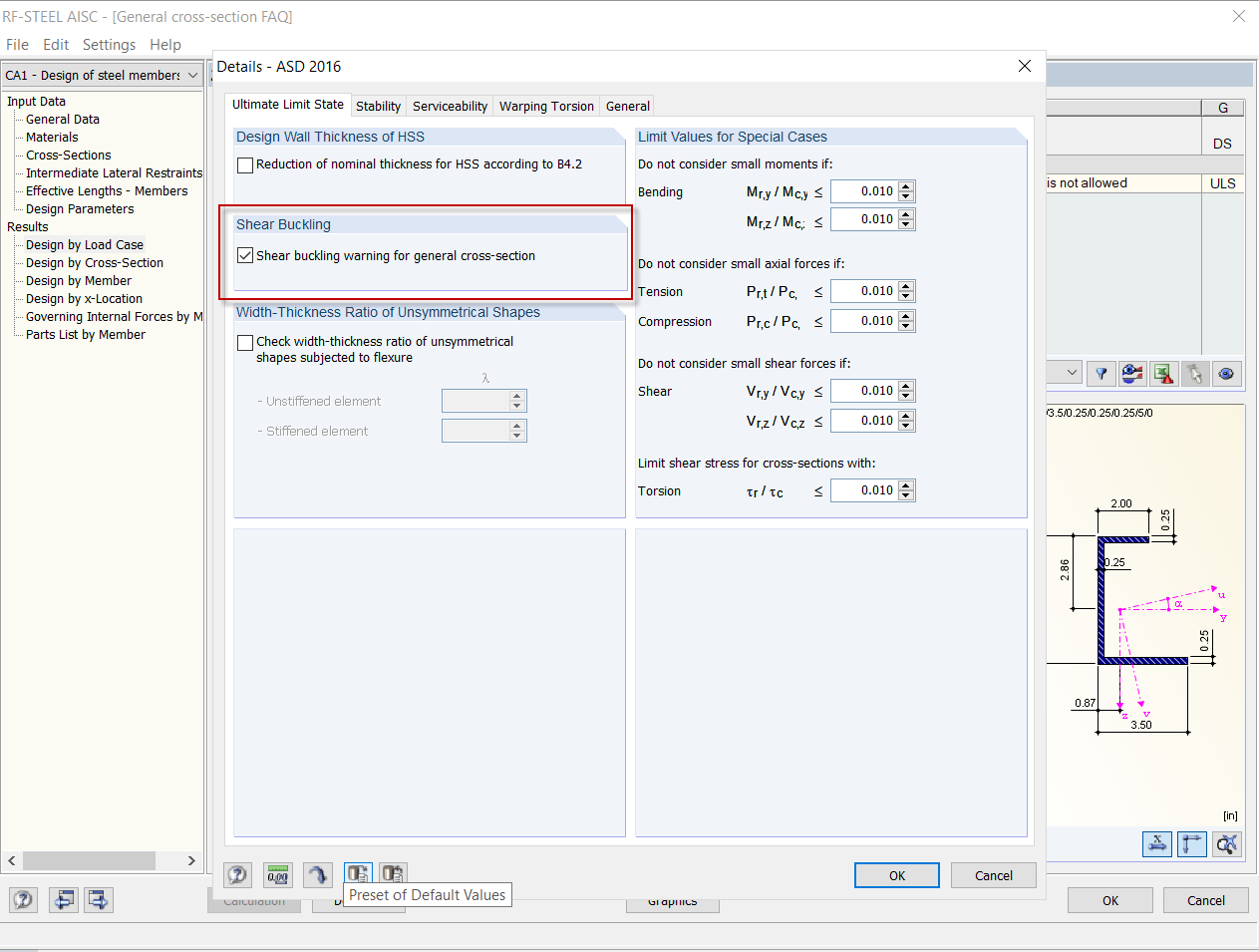Click the Graphics button

pyautogui.click(x=673, y=900)
